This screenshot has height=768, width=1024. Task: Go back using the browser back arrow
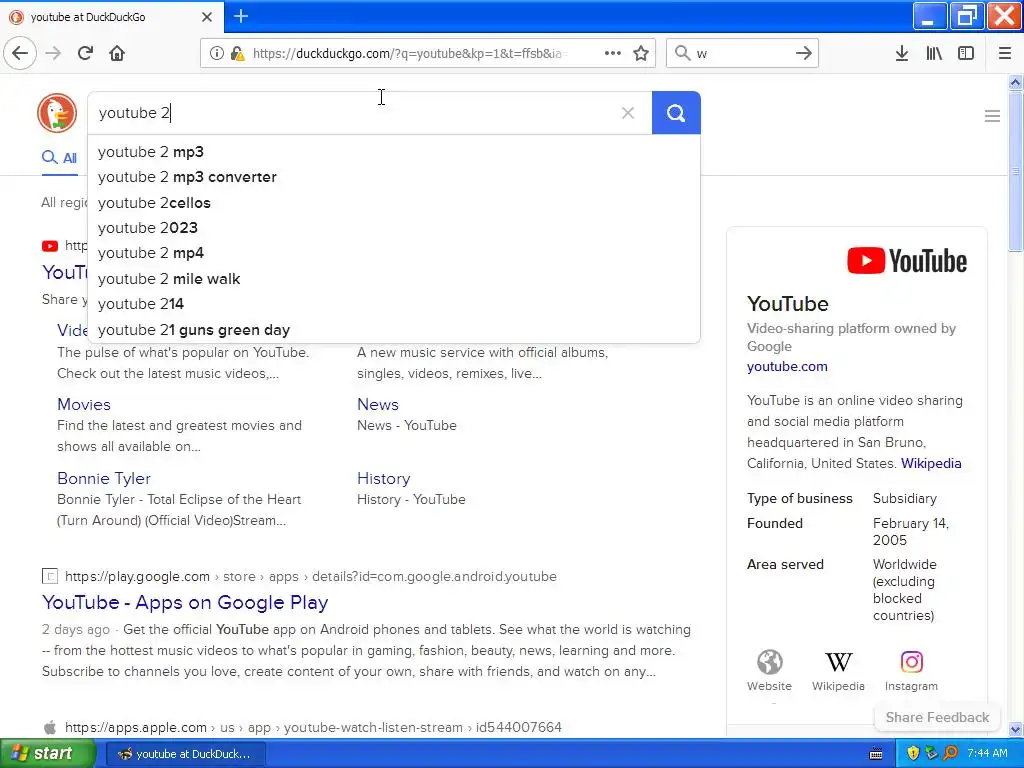[x=20, y=53]
